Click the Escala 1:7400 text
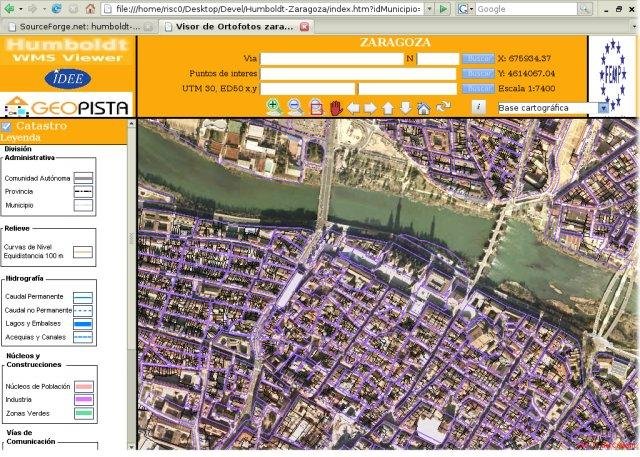Image resolution: width=640 pixels, height=457 pixels. pos(527,89)
